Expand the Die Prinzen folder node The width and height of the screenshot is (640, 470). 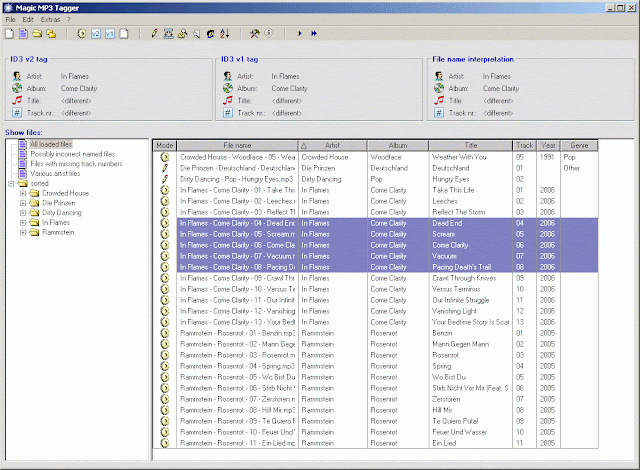point(23,203)
